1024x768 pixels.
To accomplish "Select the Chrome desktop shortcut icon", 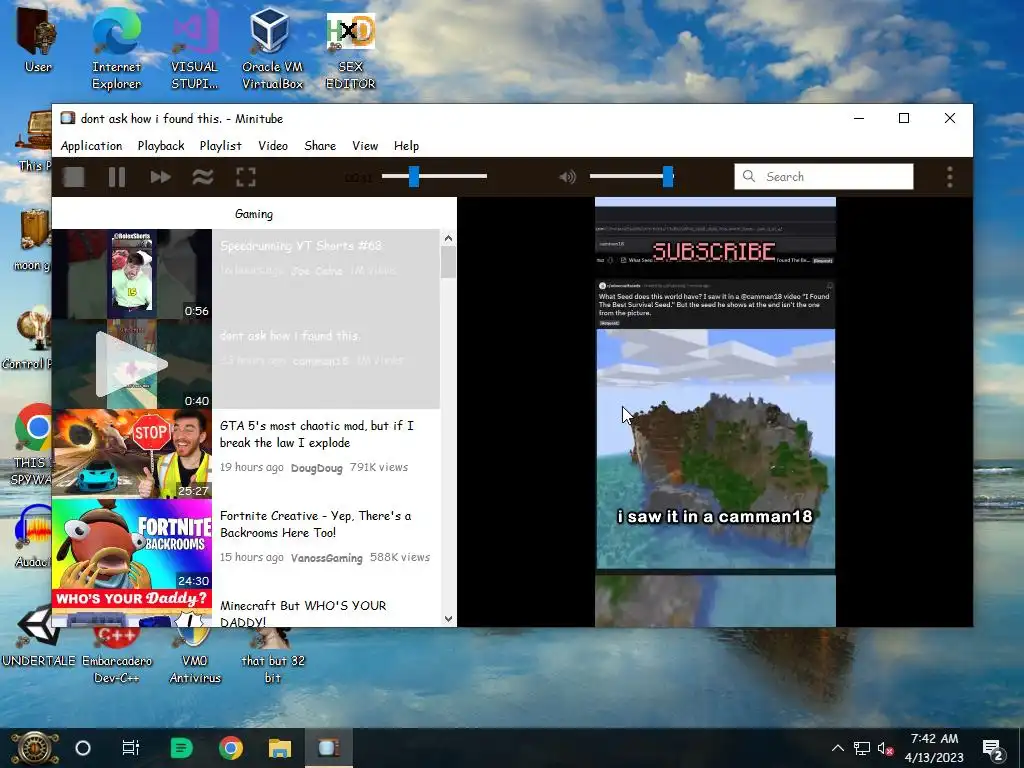I will coord(34,428).
